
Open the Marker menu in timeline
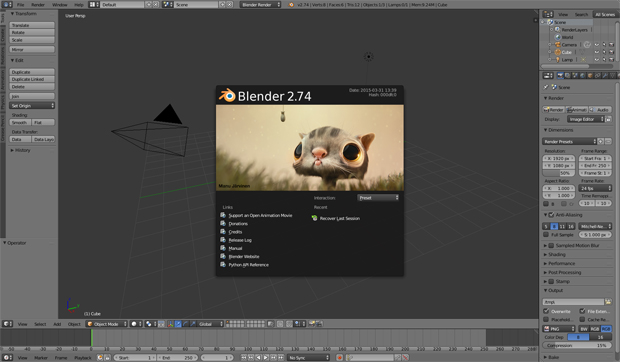41,358
